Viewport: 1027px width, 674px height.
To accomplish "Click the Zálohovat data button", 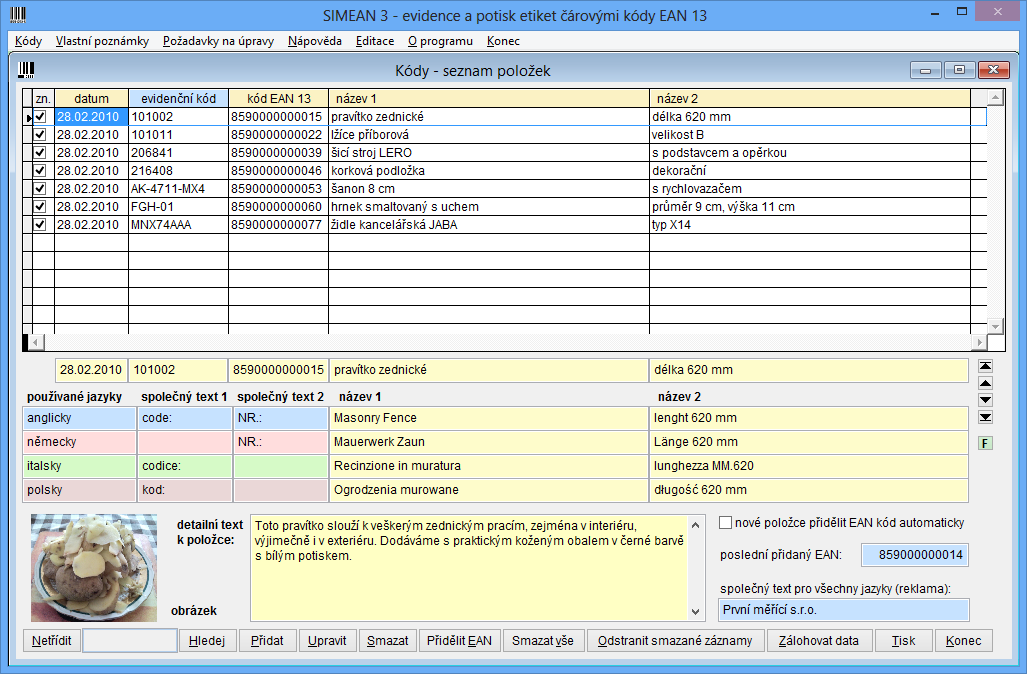I will 819,641.
